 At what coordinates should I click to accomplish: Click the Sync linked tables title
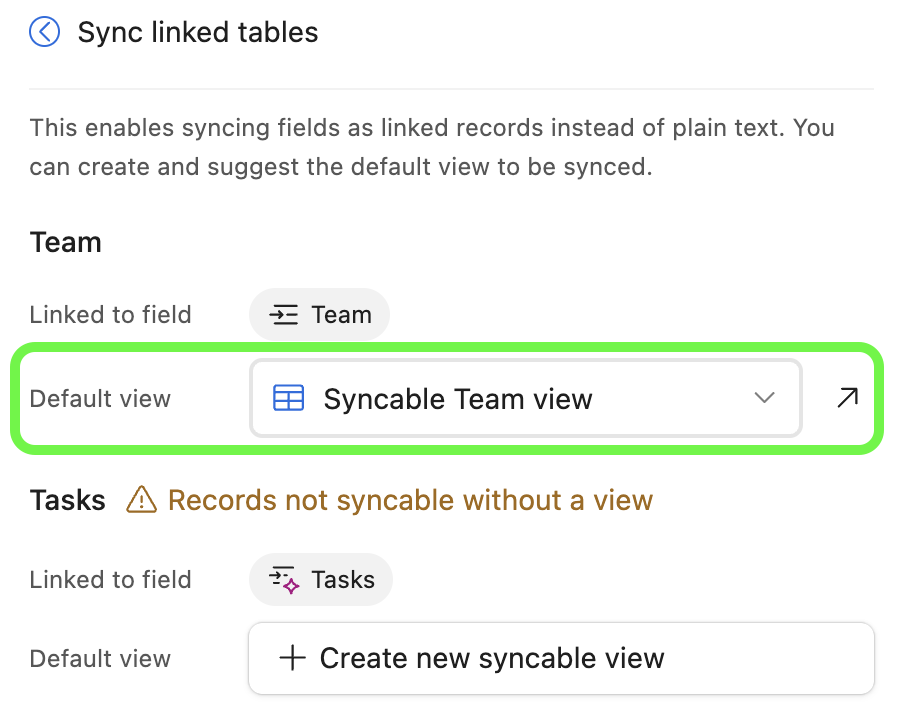(x=198, y=32)
